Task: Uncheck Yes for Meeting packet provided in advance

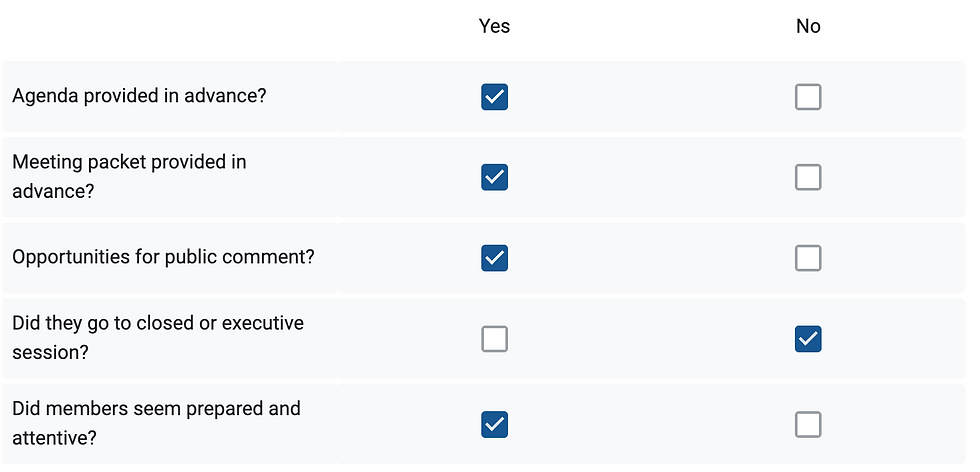Action: tap(494, 177)
